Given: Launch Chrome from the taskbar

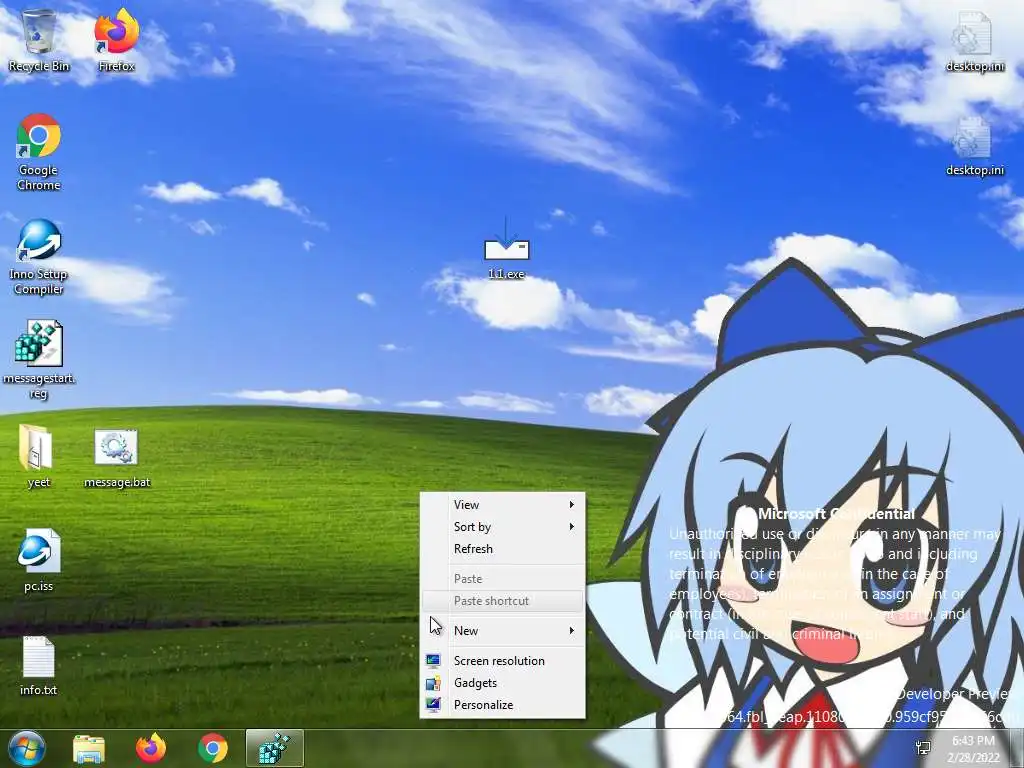Looking at the screenshot, I should pyautogui.click(x=213, y=748).
